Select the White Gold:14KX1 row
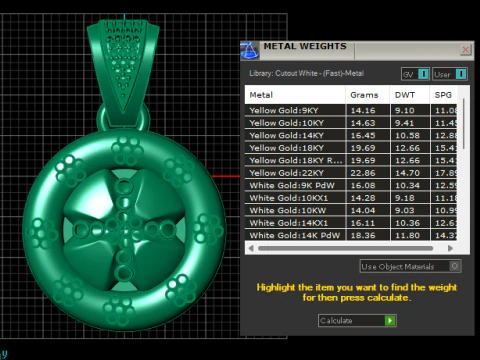The image size is (480, 360). [x=351, y=223]
